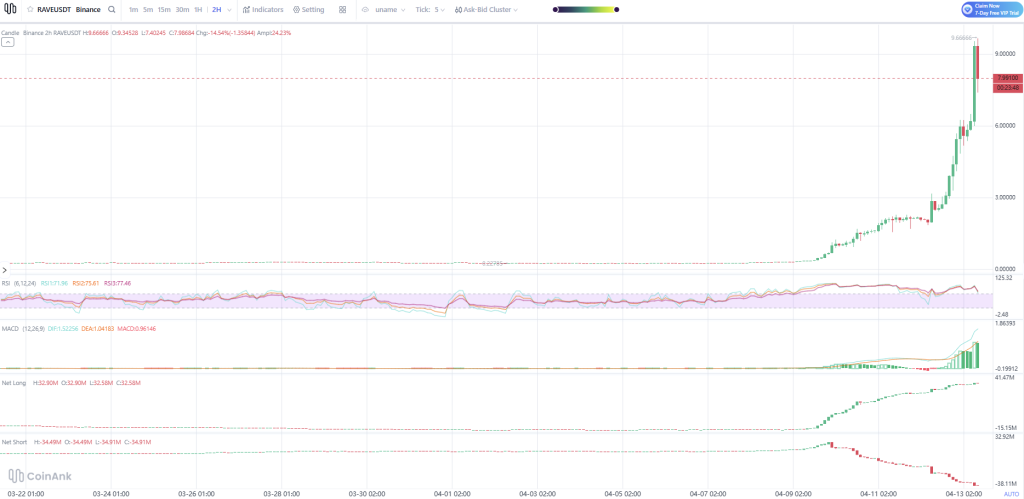Click the CoinAnk candlestick logo icon
Viewport: 1024px width, 499px height.
(x=11, y=9)
